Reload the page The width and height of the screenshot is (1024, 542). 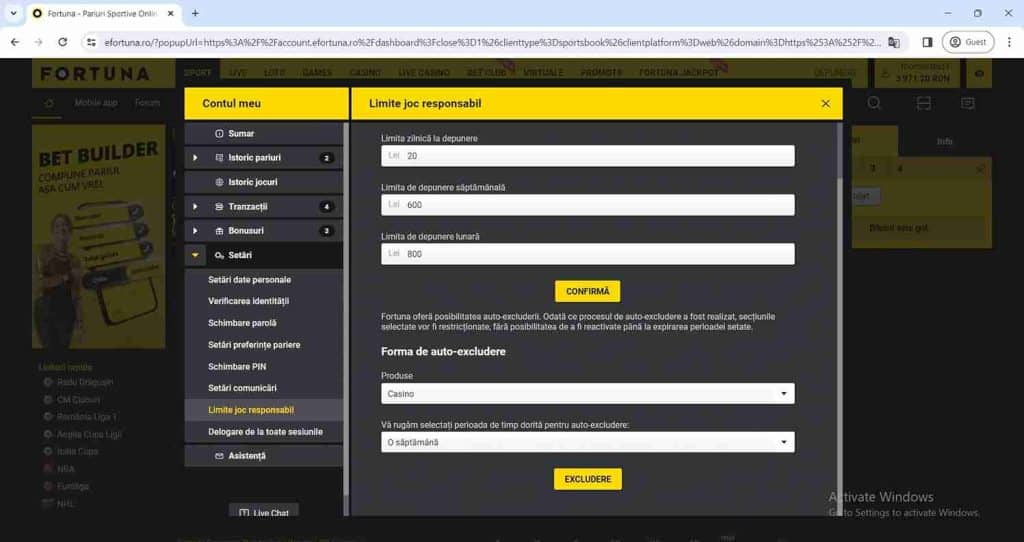pyautogui.click(x=63, y=42)
